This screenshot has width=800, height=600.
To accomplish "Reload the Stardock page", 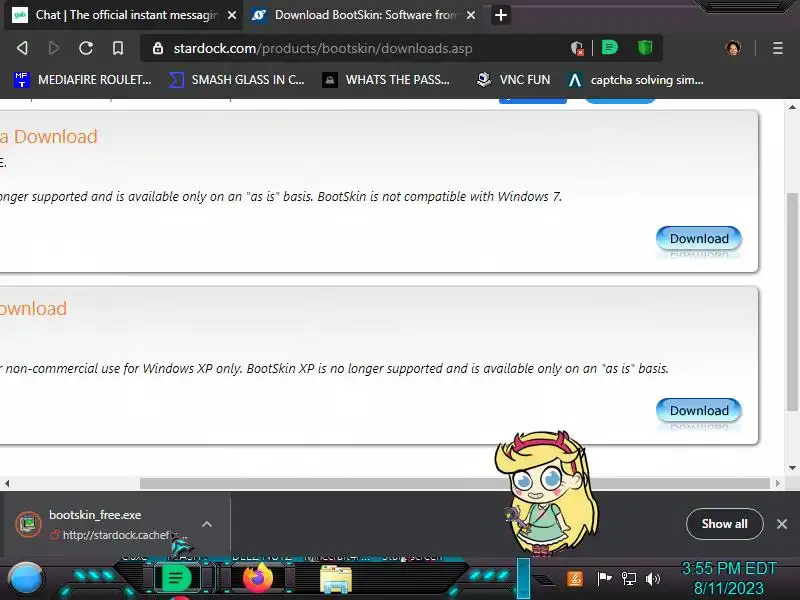I will [86, 48].
